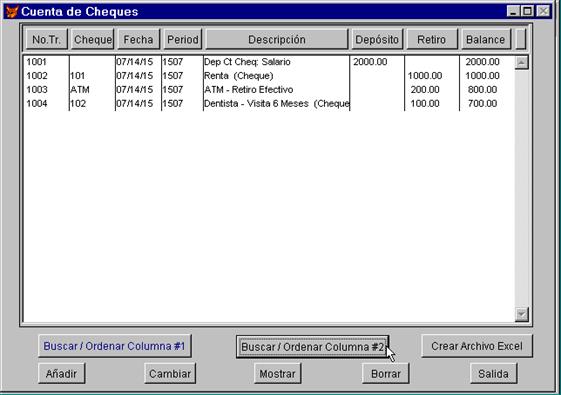Click the date 07/14/15 in row 1004
This screenshot has width=561, height=395.
click(x=135, y=103)
